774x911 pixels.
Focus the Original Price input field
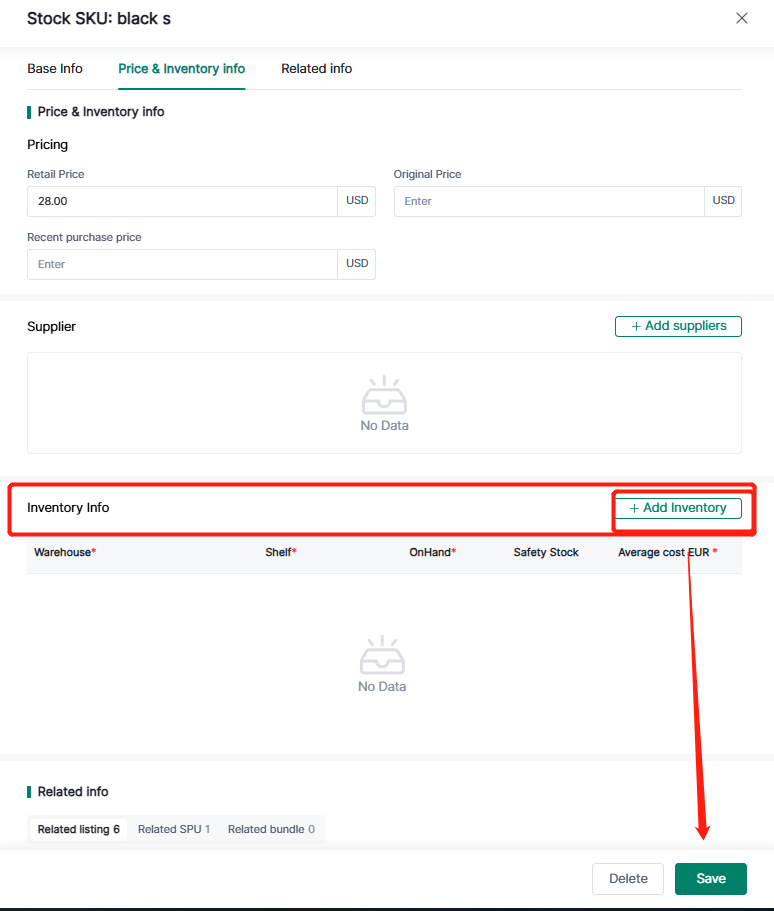pos(549,201)
